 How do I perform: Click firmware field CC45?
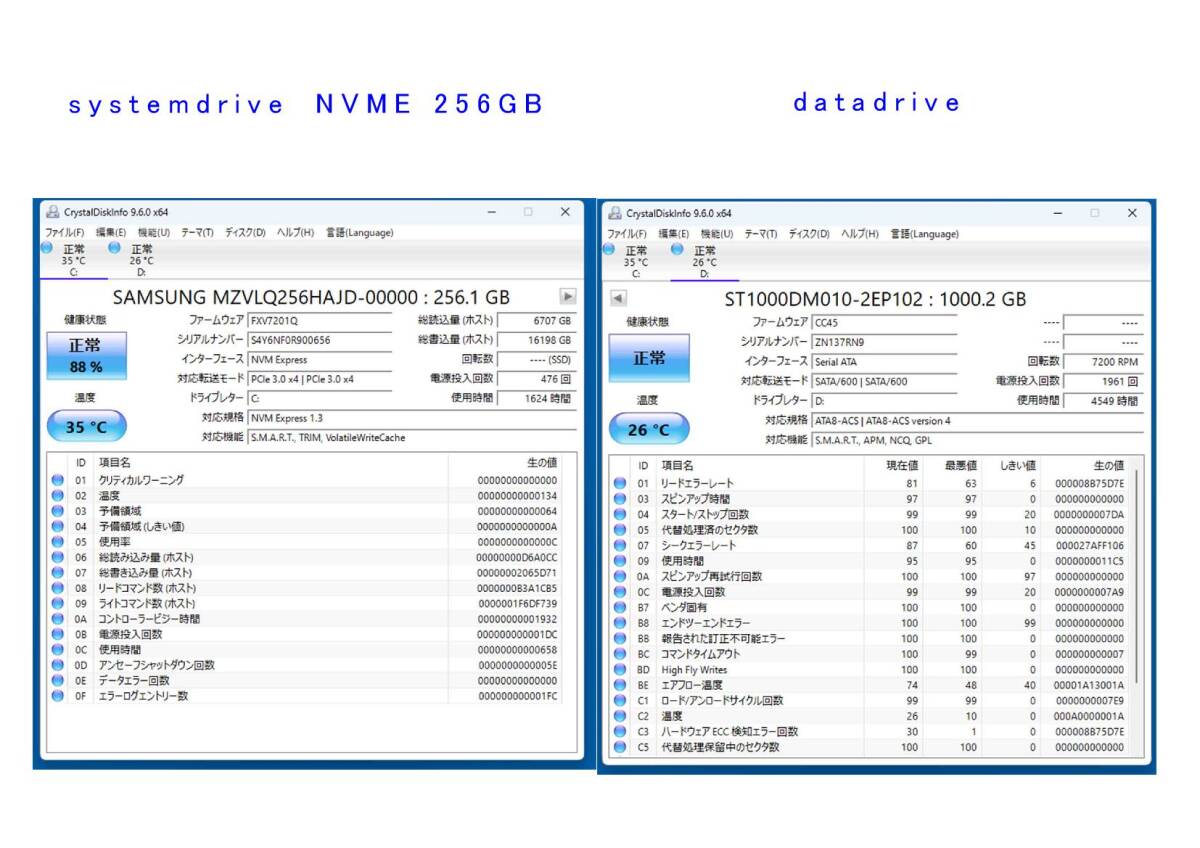click(884, 323)
